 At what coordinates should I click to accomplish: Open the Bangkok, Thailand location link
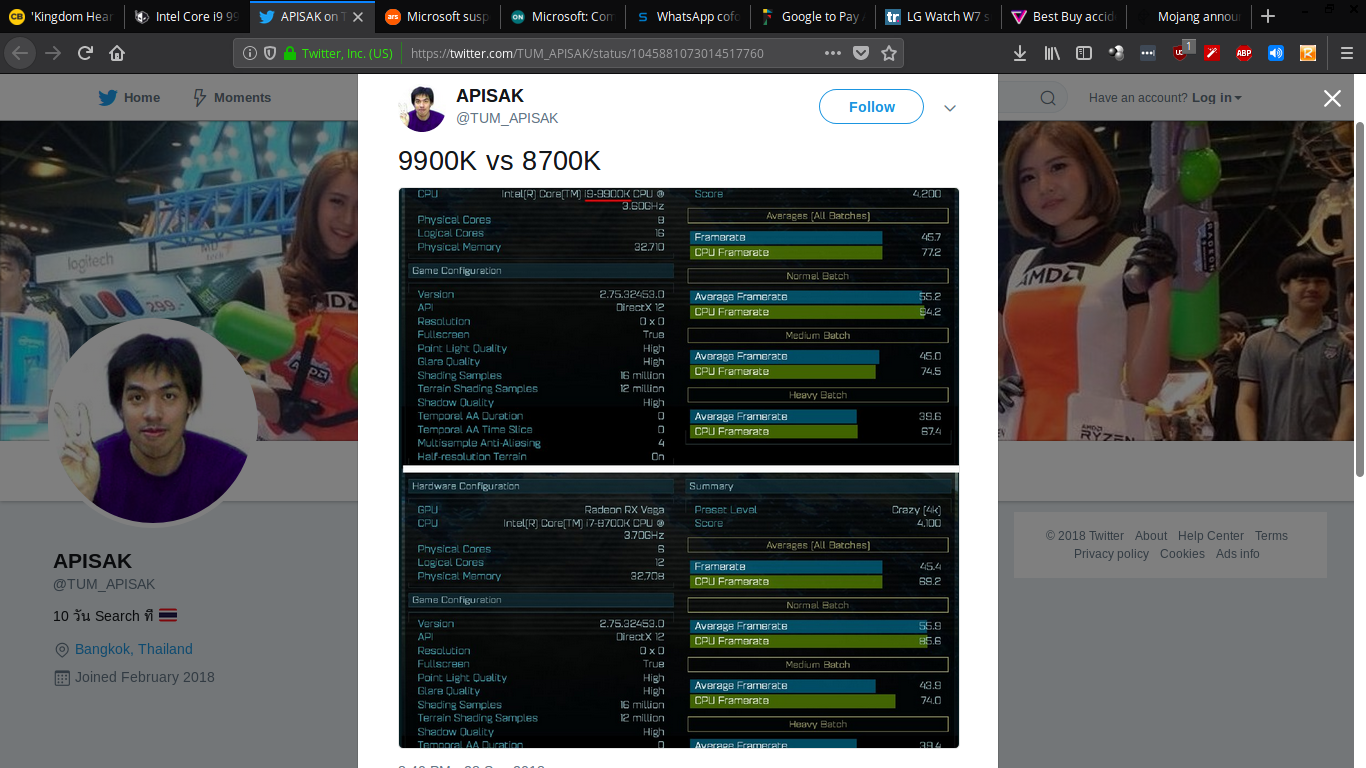(134, 649)
